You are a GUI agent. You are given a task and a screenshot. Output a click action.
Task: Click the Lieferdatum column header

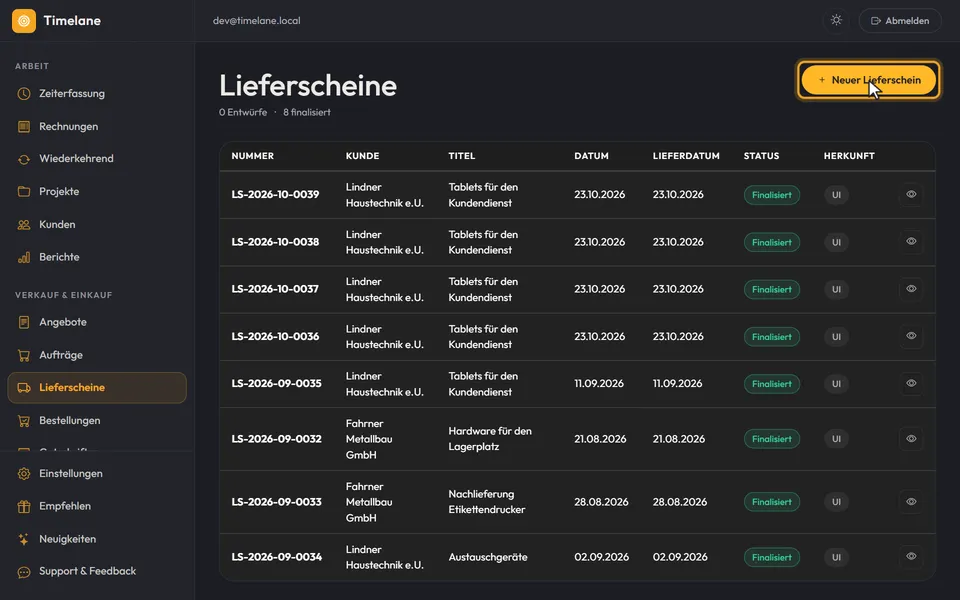click(686, 156)
